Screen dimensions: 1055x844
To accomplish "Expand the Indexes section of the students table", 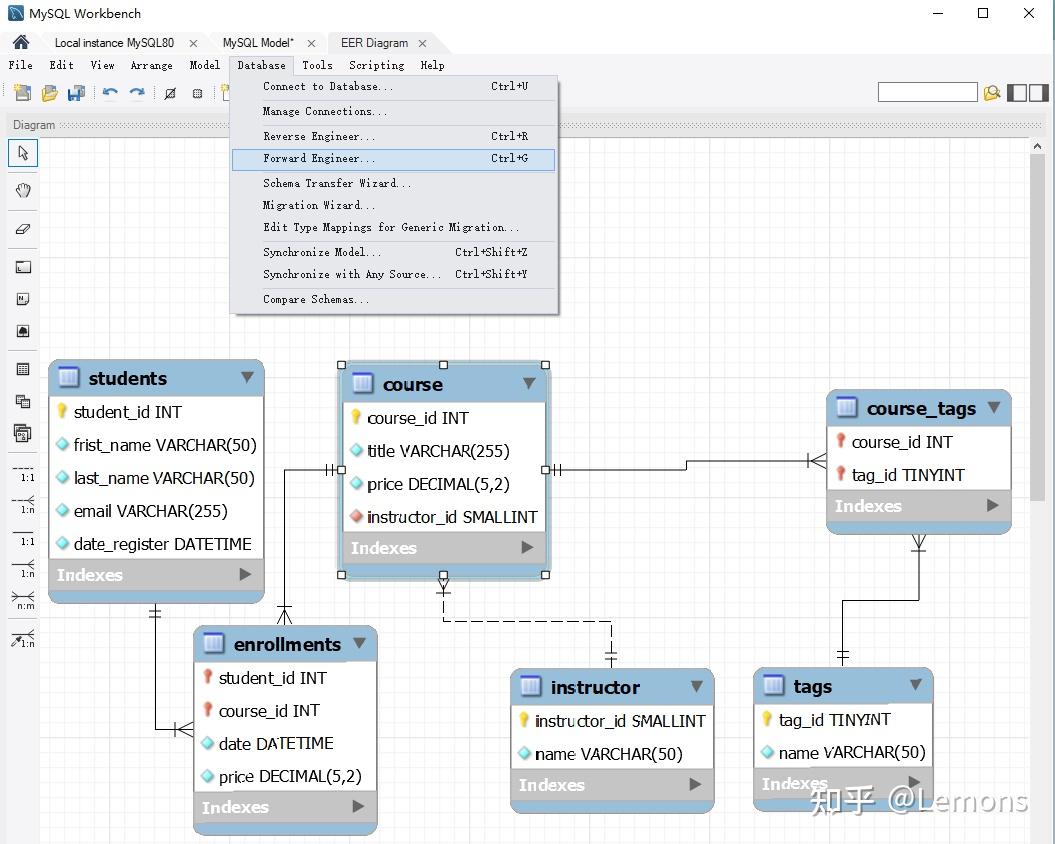I will pos(246,575).
